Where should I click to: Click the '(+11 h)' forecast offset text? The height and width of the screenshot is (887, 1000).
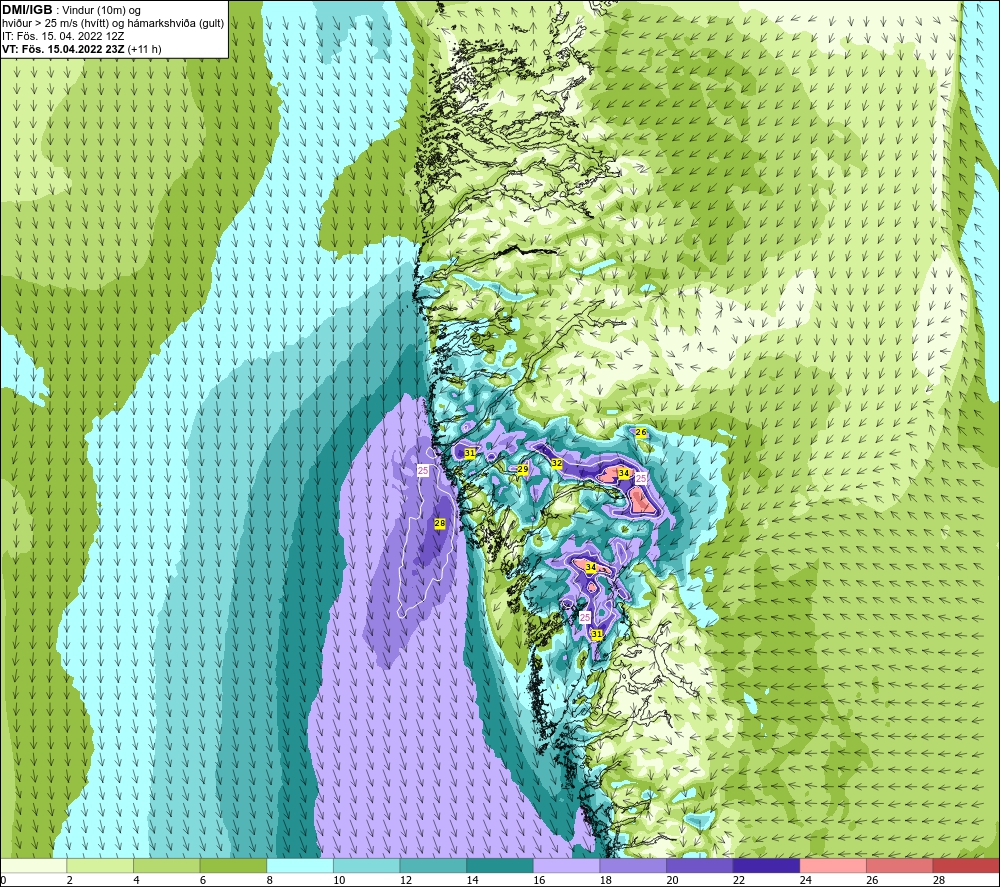pyautogui.click(x=145, y=49)
